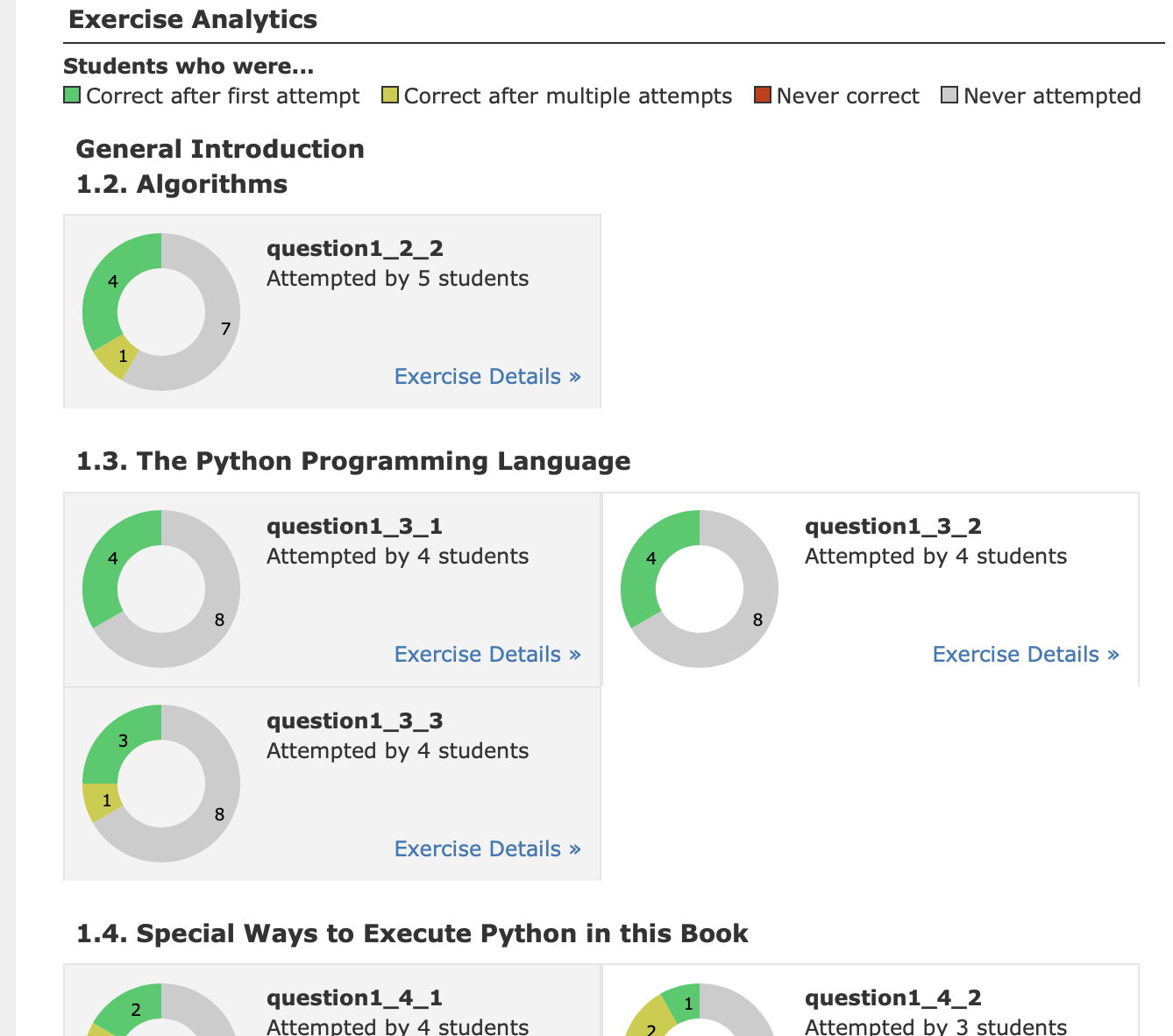This screenshot has height=1036, width=1173.
Task: Click the red Never correct legend swatch
Action: (763, 95)
